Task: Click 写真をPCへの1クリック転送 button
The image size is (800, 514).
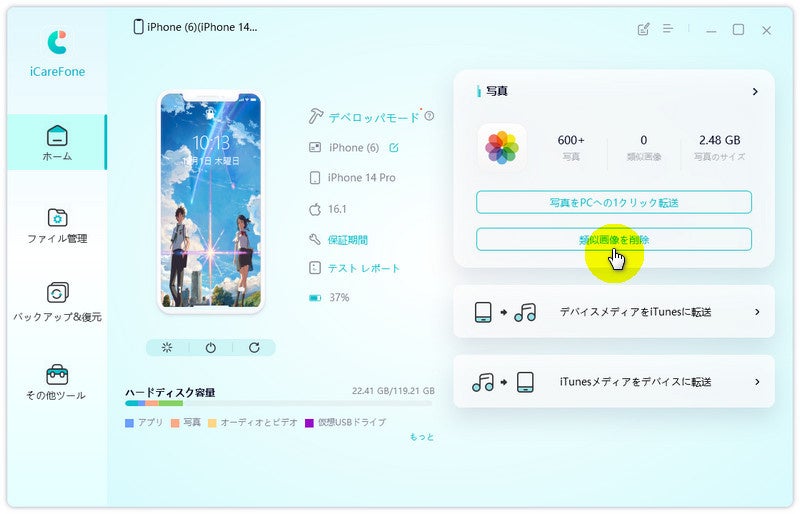Action: [614, 203]
